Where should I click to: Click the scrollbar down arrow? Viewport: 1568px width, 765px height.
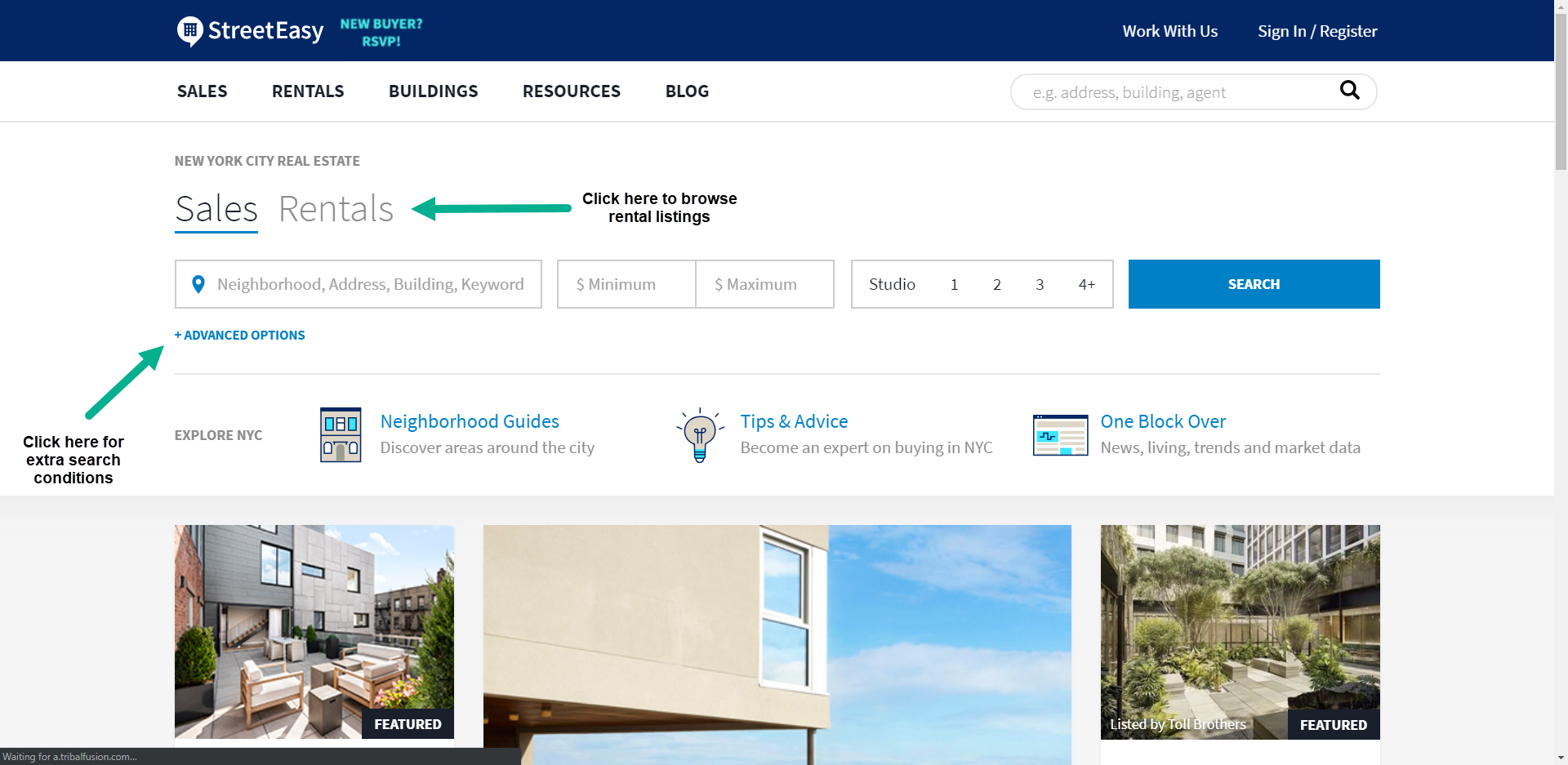[1561, 758]
